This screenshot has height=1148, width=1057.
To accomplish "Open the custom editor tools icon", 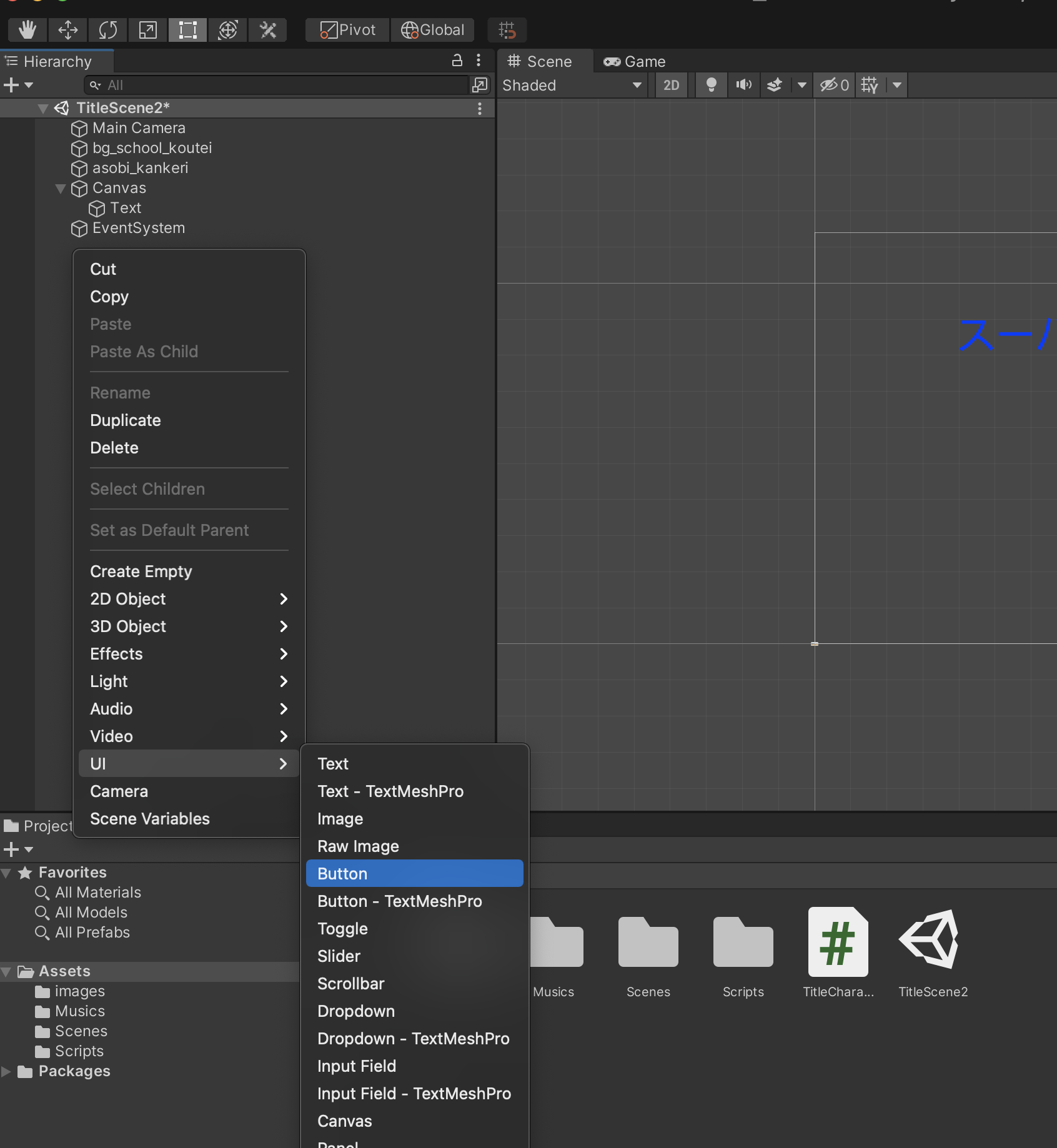I will 267,29.
